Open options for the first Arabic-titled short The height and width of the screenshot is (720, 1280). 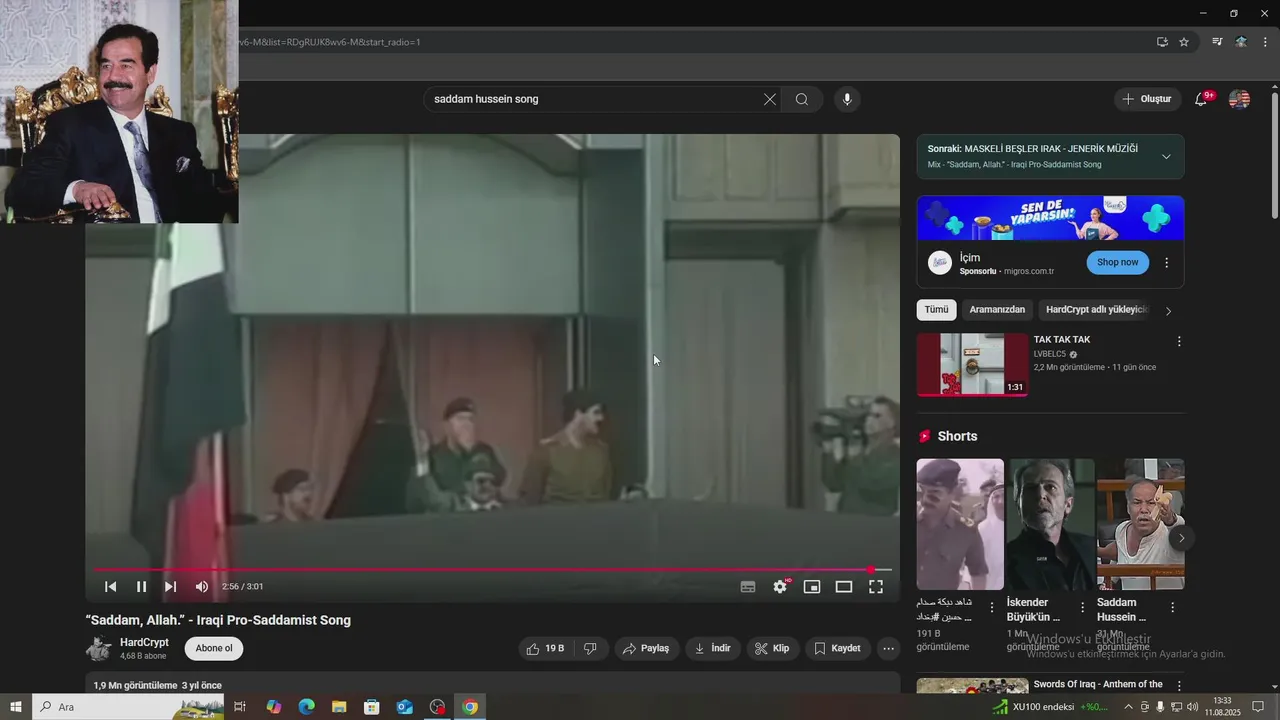[992, 607]
